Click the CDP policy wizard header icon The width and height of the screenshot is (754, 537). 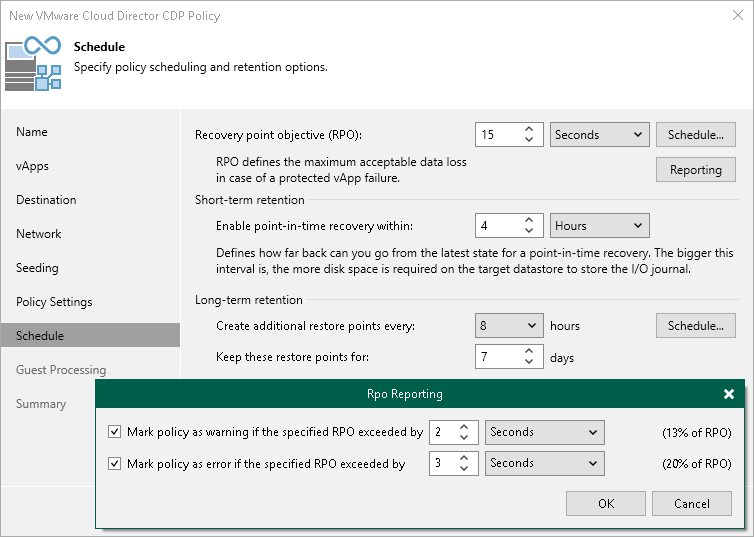pos(33,63)
